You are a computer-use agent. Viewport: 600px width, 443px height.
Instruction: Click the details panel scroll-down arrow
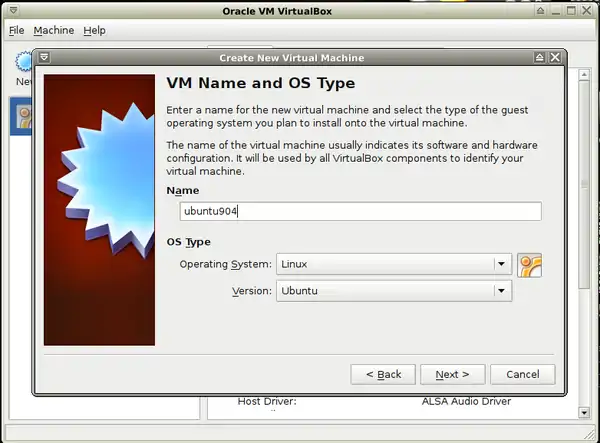pos(584,411)
